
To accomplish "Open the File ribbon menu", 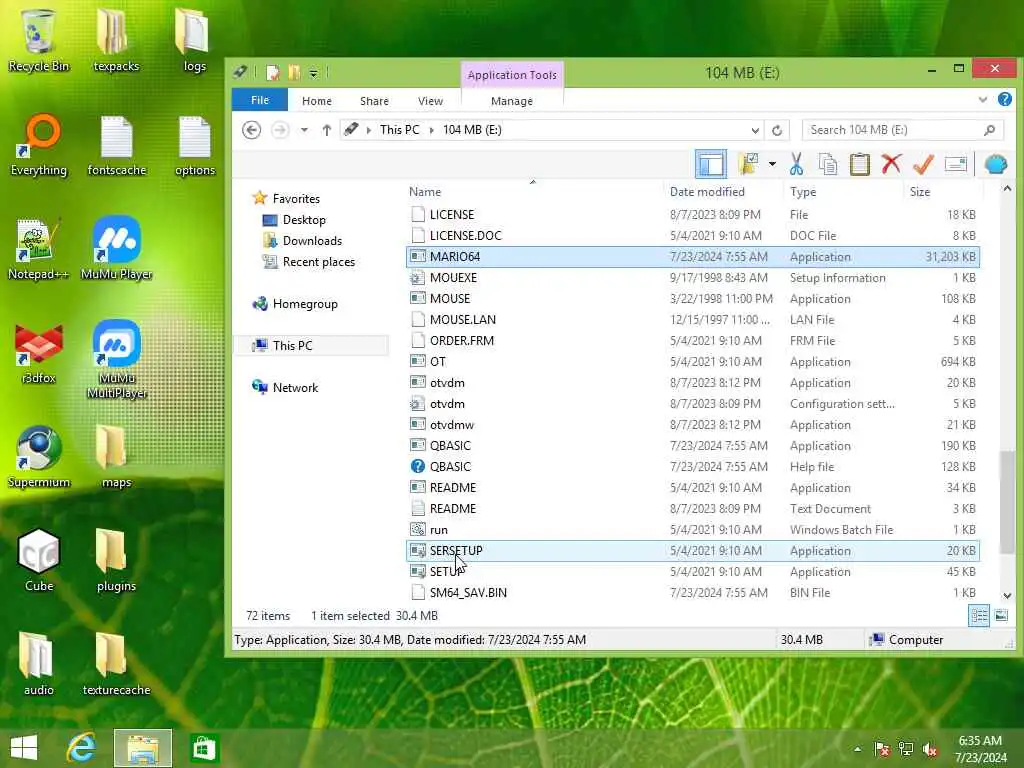I will click(260, 100).
